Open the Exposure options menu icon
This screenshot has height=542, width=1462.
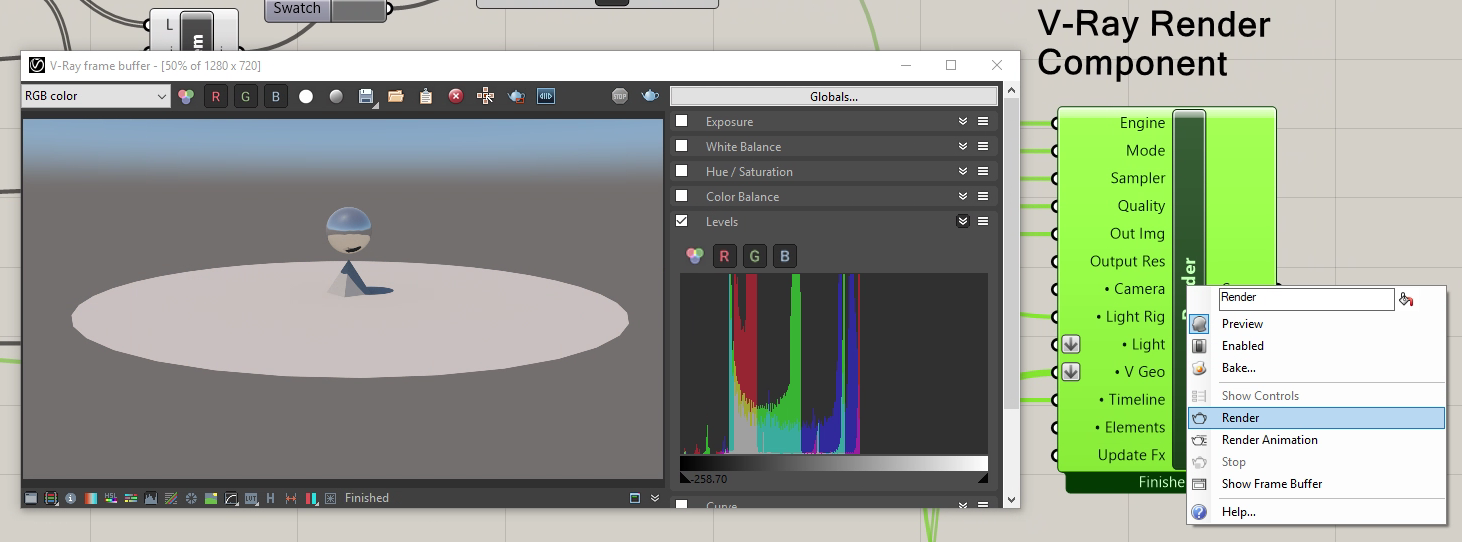point(984,121)
